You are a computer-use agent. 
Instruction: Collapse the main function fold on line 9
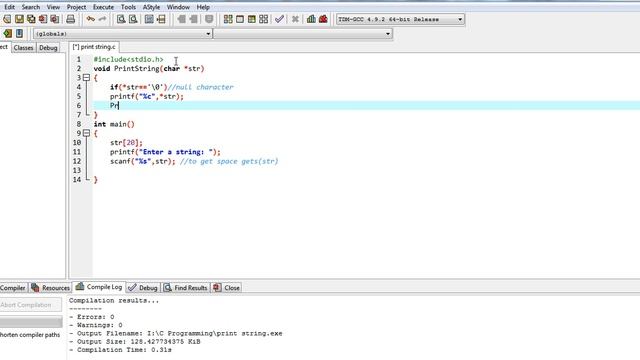point(86,133)
